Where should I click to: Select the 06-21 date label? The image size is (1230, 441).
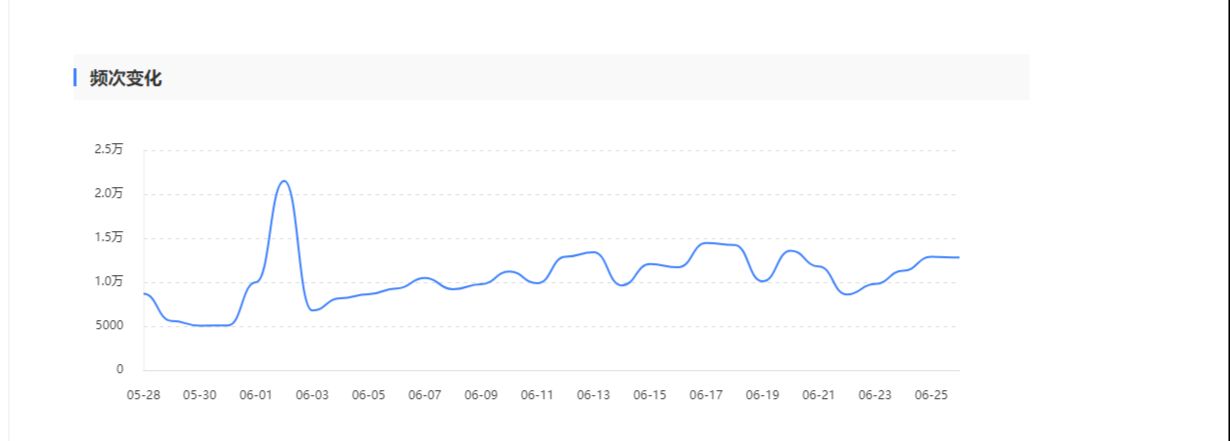click(x=818, y=395)
